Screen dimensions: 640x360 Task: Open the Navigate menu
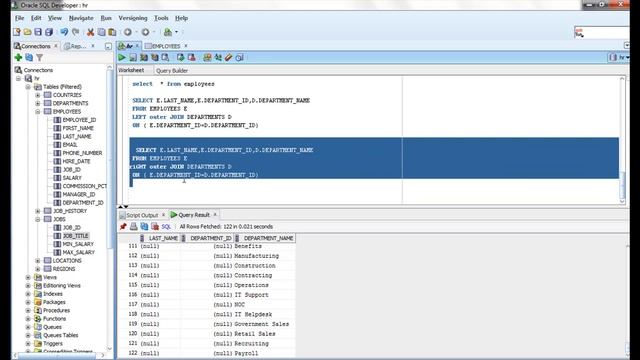coord(81,18)
